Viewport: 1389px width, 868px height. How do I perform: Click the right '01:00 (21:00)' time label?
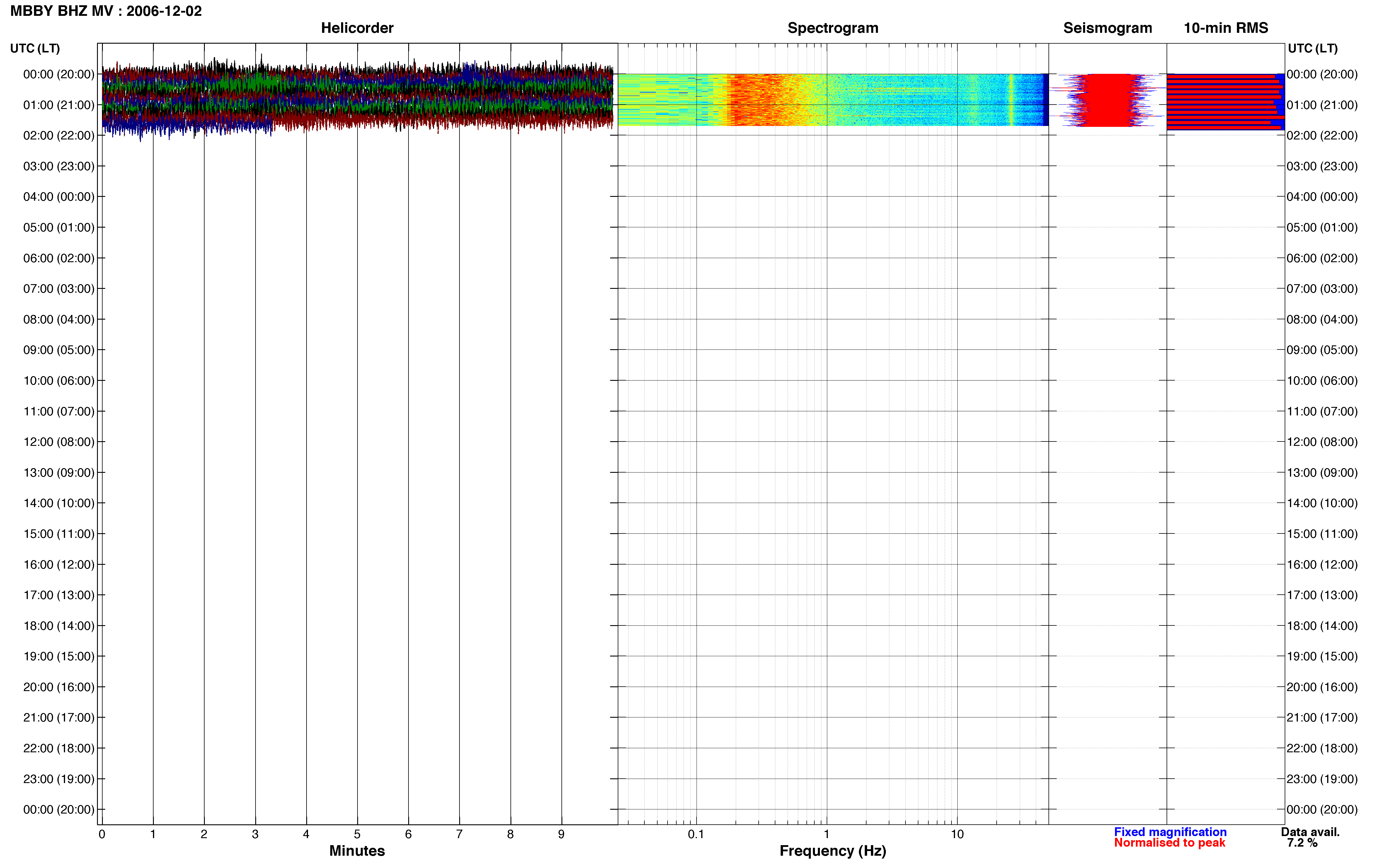1322,105
